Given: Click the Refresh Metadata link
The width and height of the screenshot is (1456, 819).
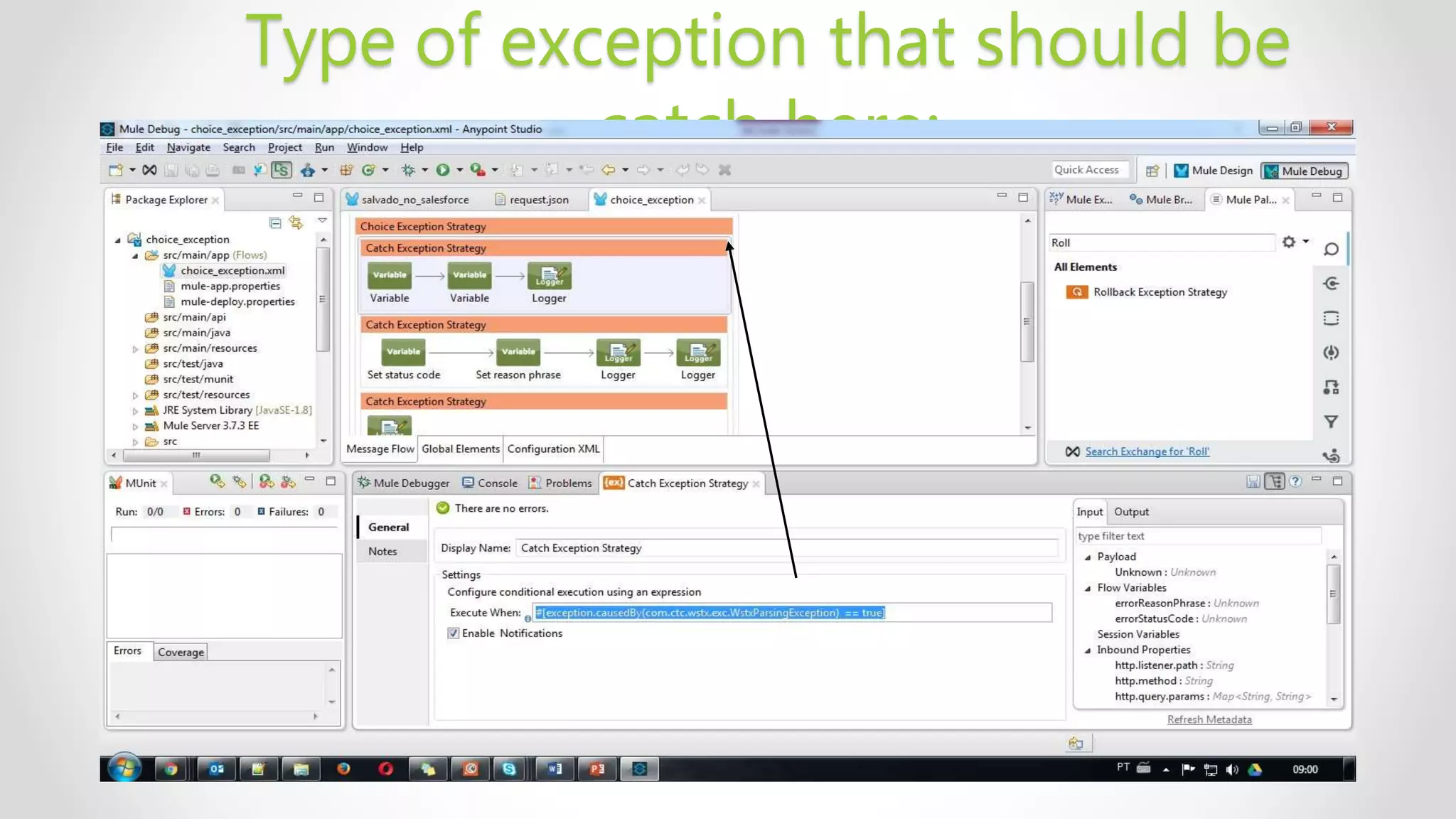Looking at the screenshot, I should (1209, 719).
